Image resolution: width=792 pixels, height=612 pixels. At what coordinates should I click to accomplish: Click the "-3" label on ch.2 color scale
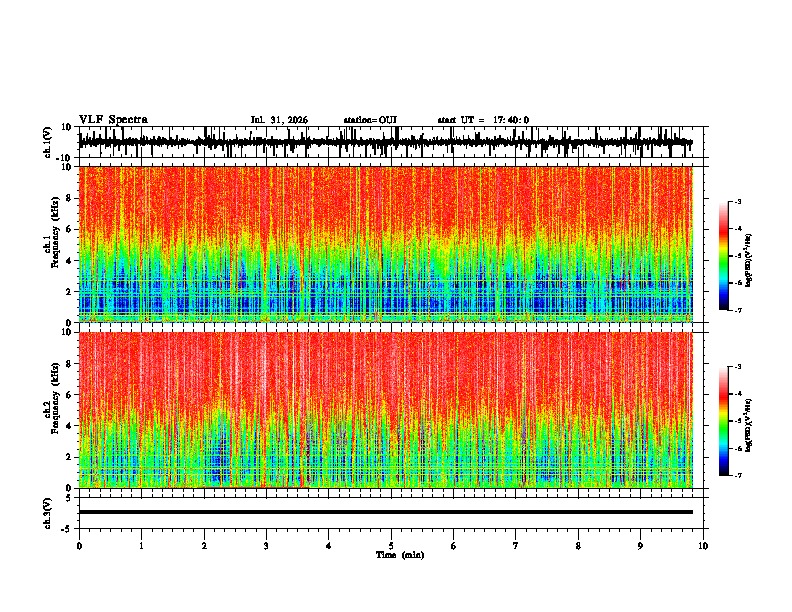tap(738, 367)
